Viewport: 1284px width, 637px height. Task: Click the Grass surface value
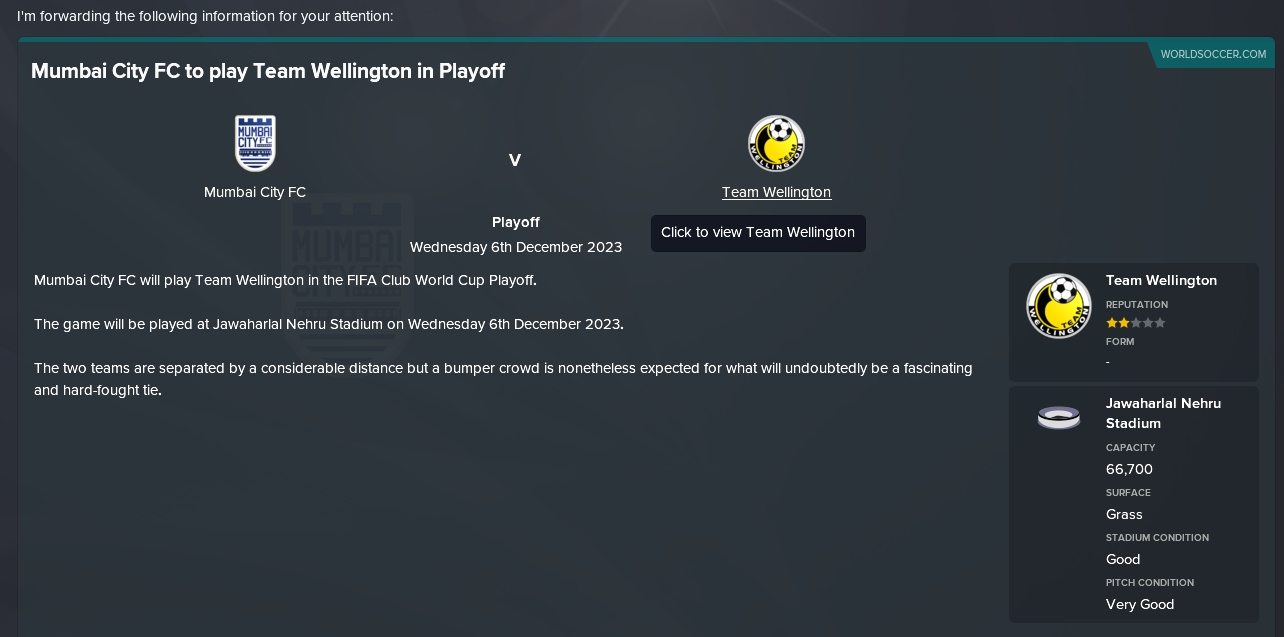click(1124, 514)
